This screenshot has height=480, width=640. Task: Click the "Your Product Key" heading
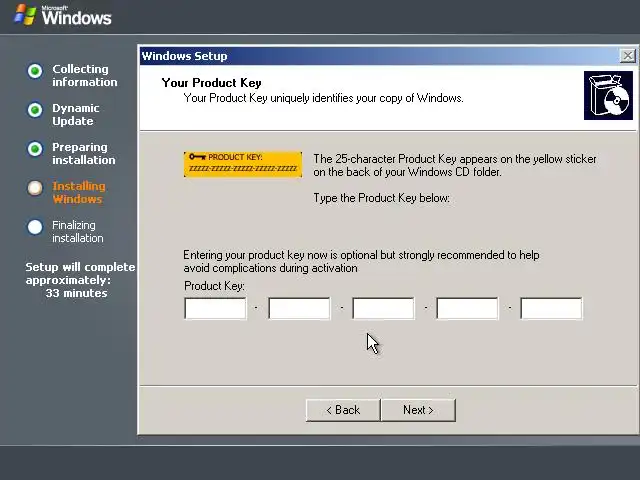click(211, 83)
